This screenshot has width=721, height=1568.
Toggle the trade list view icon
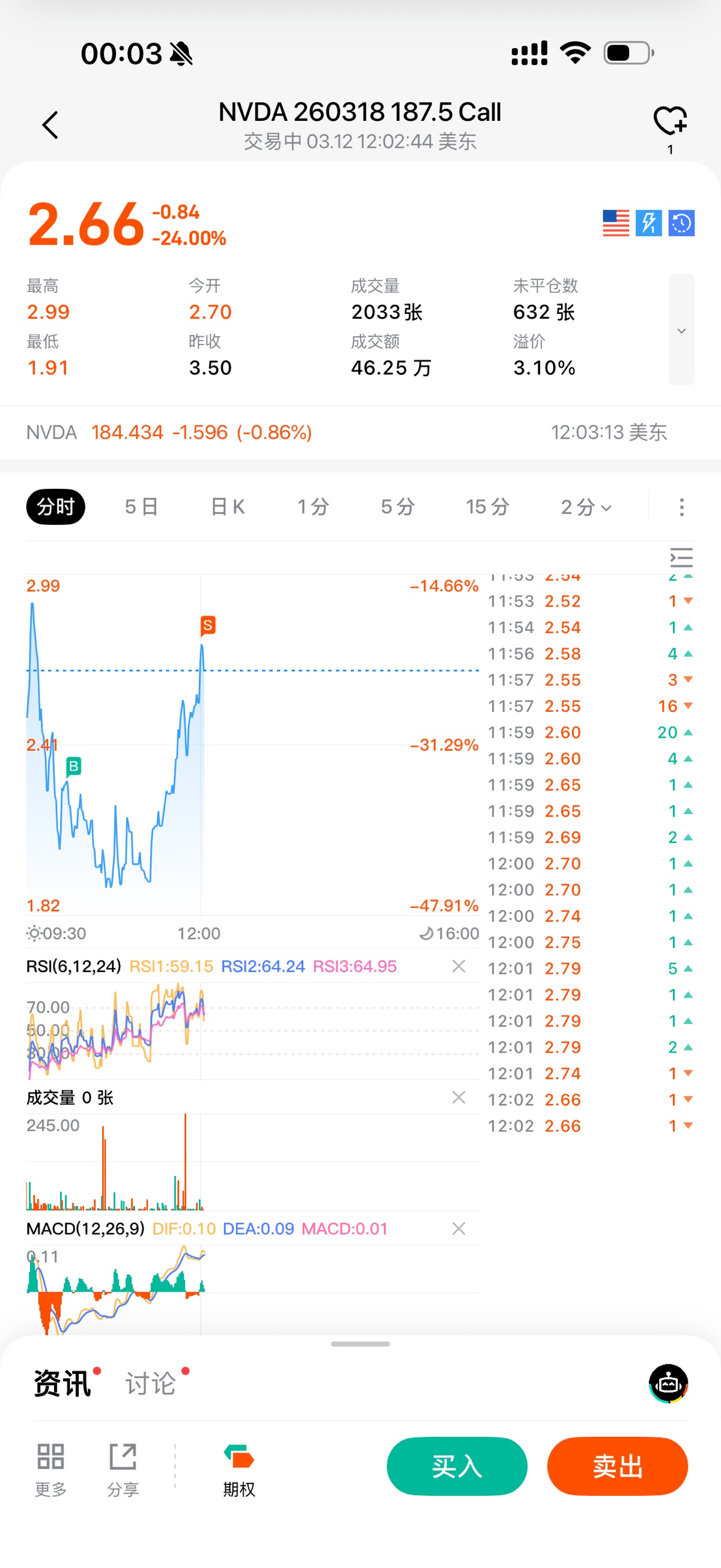[x=681, y=557]
